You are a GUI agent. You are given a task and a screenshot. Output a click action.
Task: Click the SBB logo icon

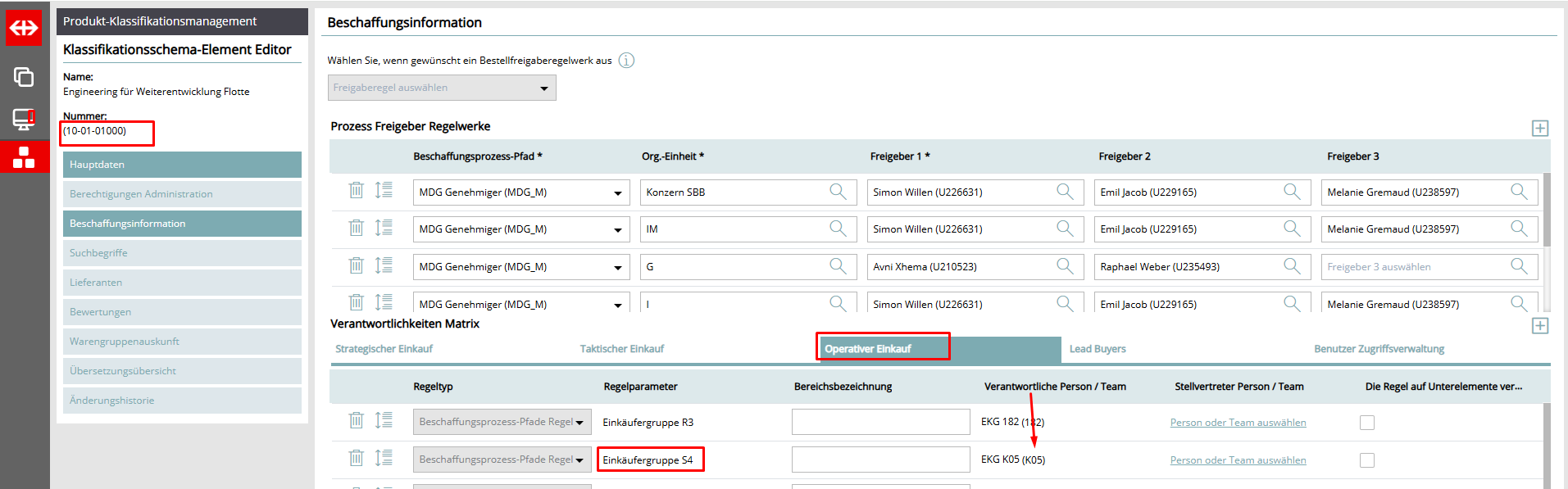click(x=24, y=29)
